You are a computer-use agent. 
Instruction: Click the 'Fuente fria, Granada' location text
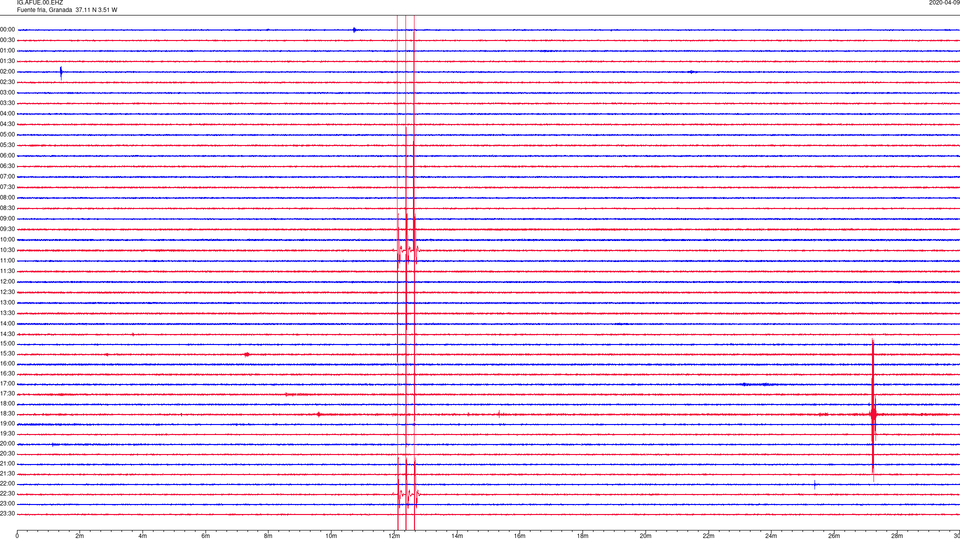[x=44, y=10]
